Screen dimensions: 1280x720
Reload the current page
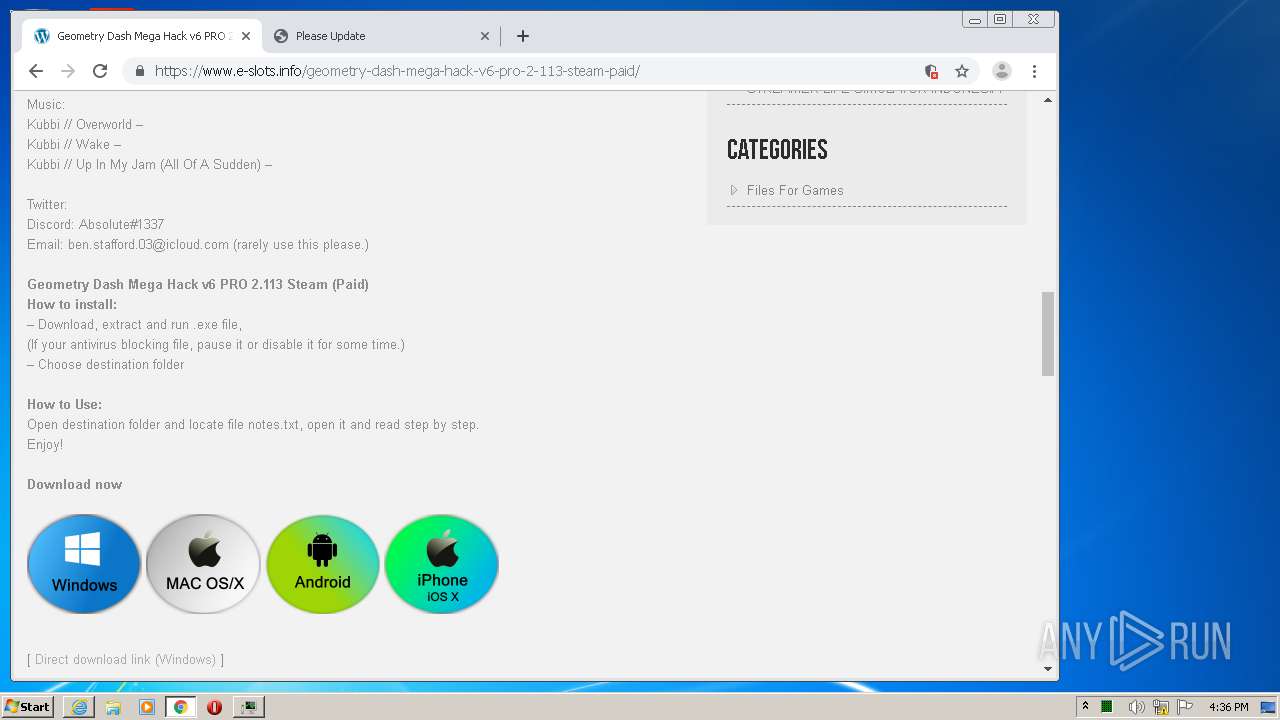[x=100, y=71]
